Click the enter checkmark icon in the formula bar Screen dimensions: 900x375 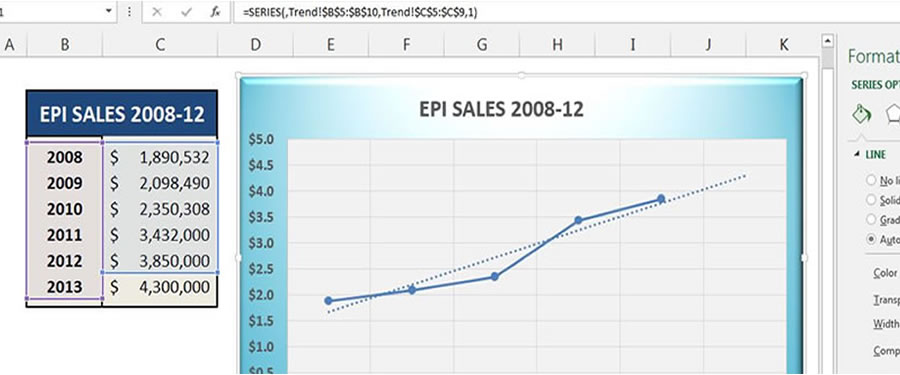tap(186, 12)
